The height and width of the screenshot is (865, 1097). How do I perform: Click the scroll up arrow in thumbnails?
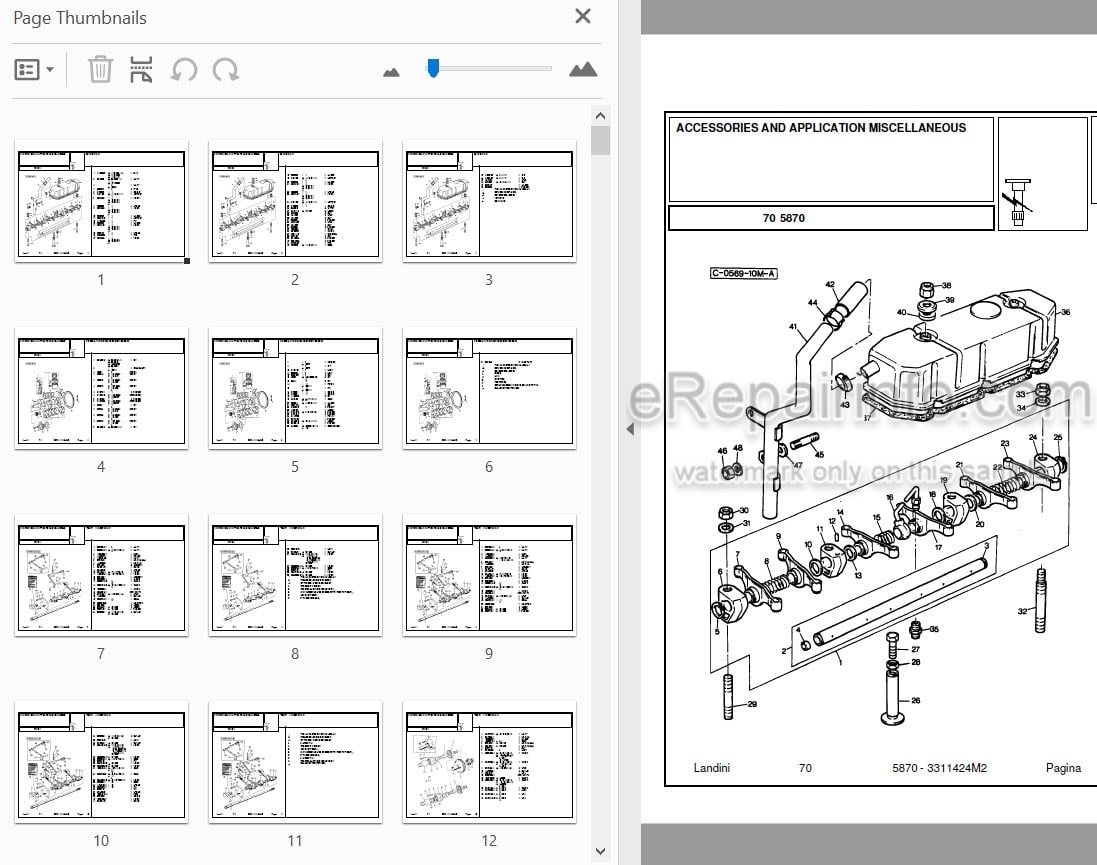(600, 115)
